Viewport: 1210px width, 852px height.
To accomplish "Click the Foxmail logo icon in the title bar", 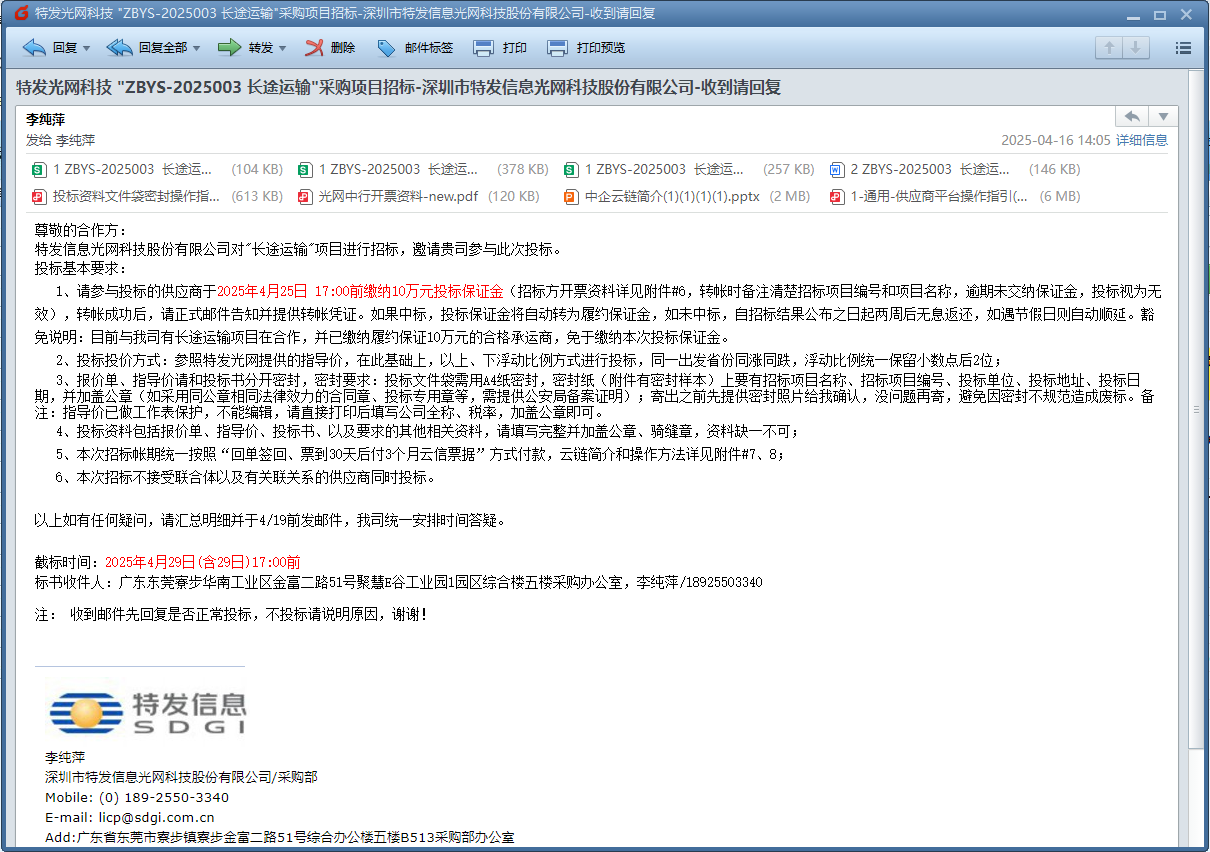I will pos(20,13).
